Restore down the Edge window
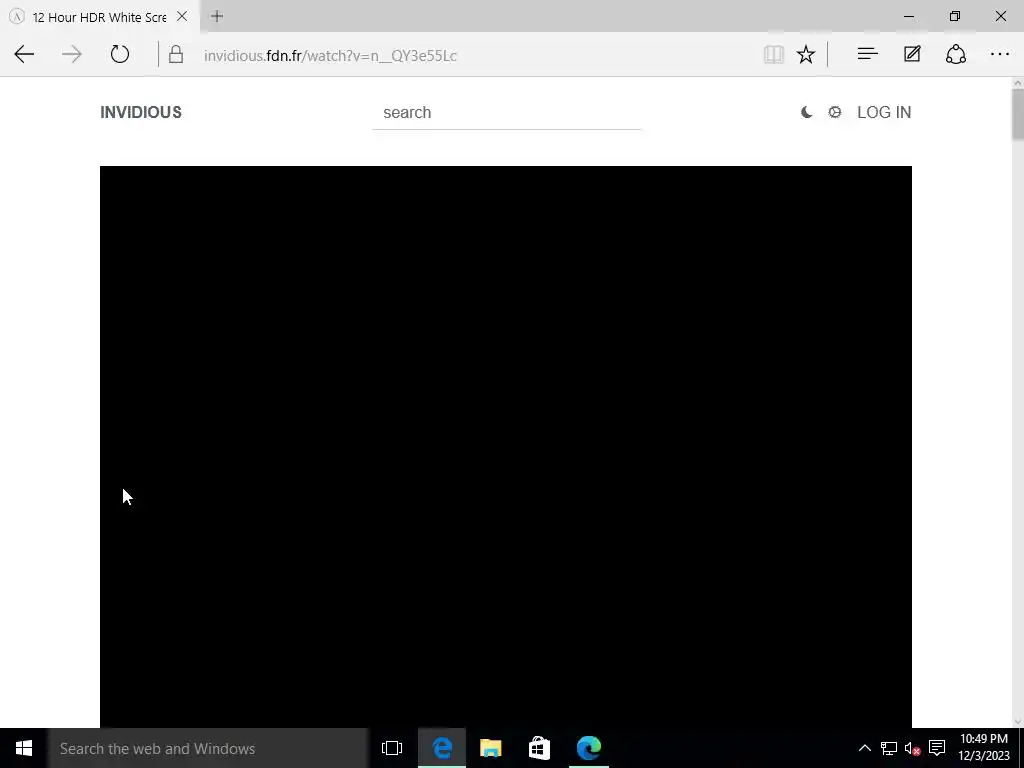This screenshot has height=768, width=1024. (955, 16)
